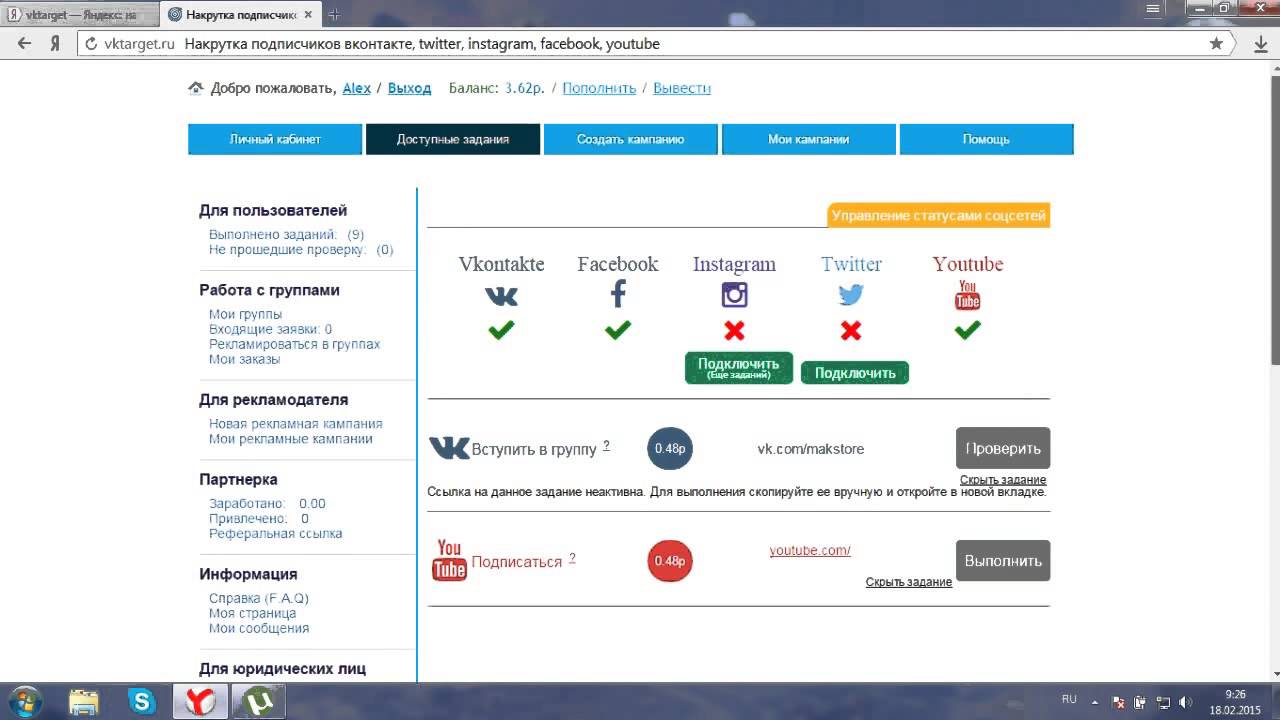The image size is (1280, 720).
Task: Click the Instagram camera icon
Action: [x=734, y=295]
